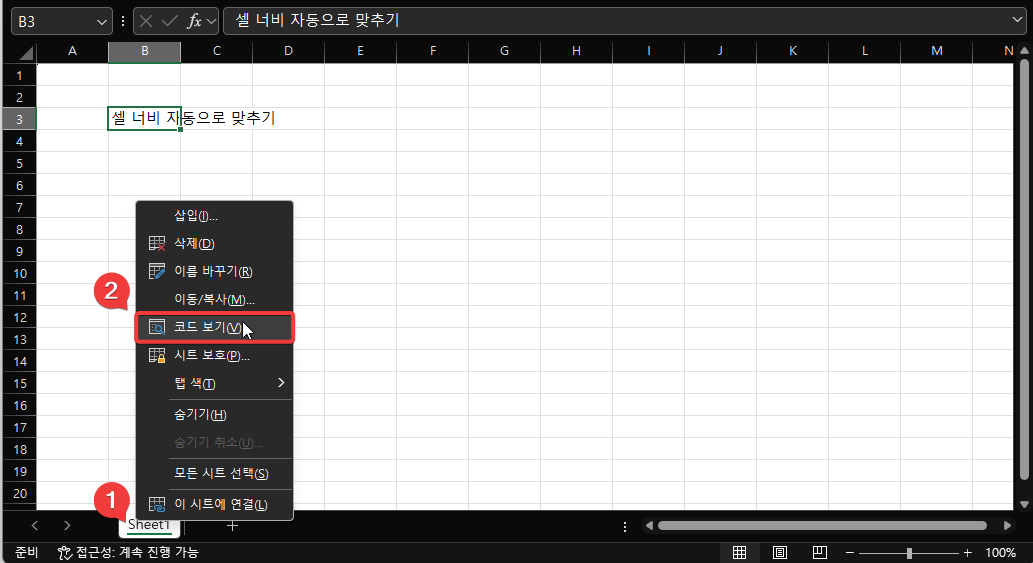Select column G header
The width and height of the screenshot is (1033, 563).
click(504, 51)
